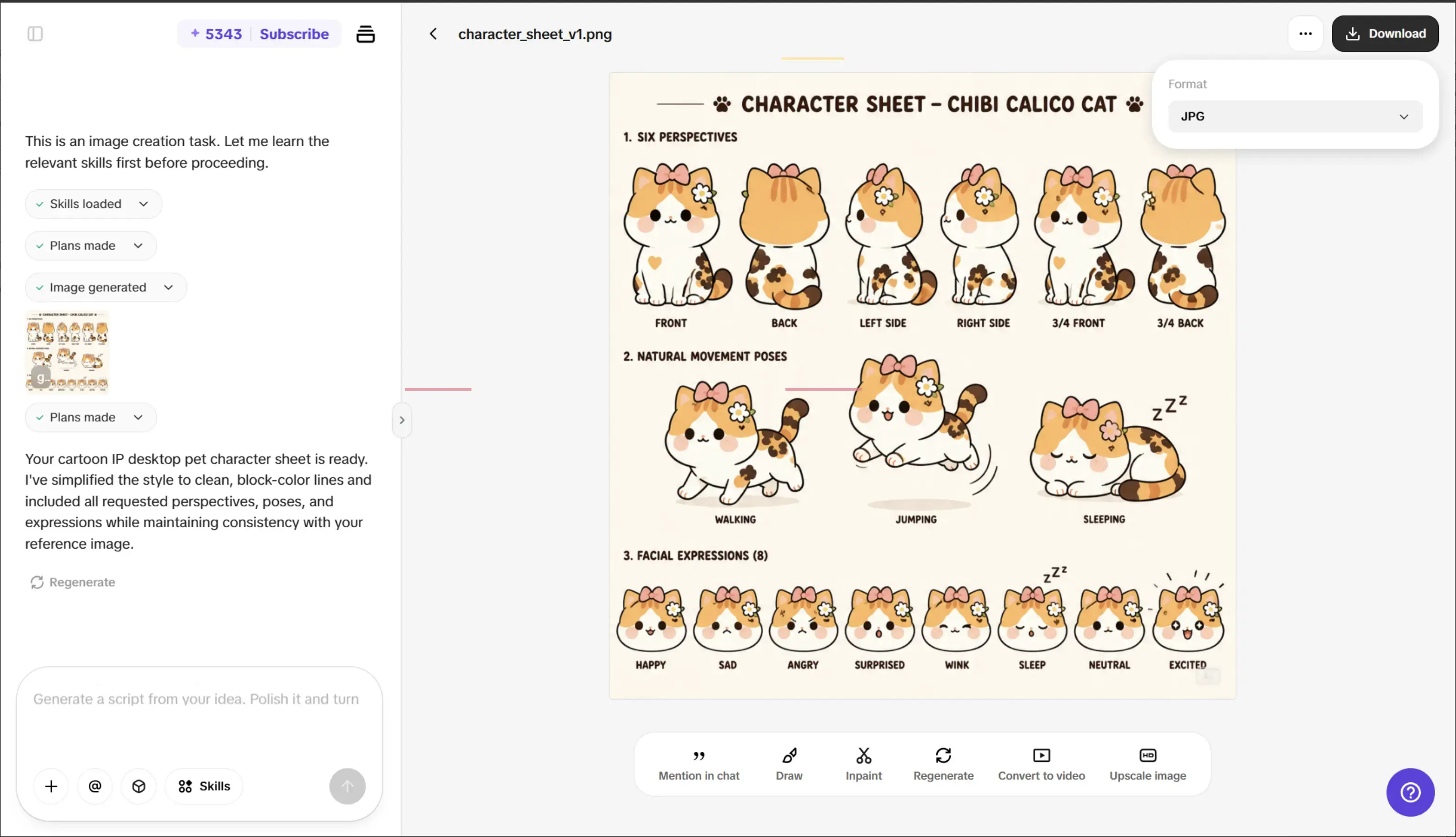Image resolution: width=1456 pixels, height=837 pixels.
Task: Select the Inpaint tool
Action: point(864,765)
